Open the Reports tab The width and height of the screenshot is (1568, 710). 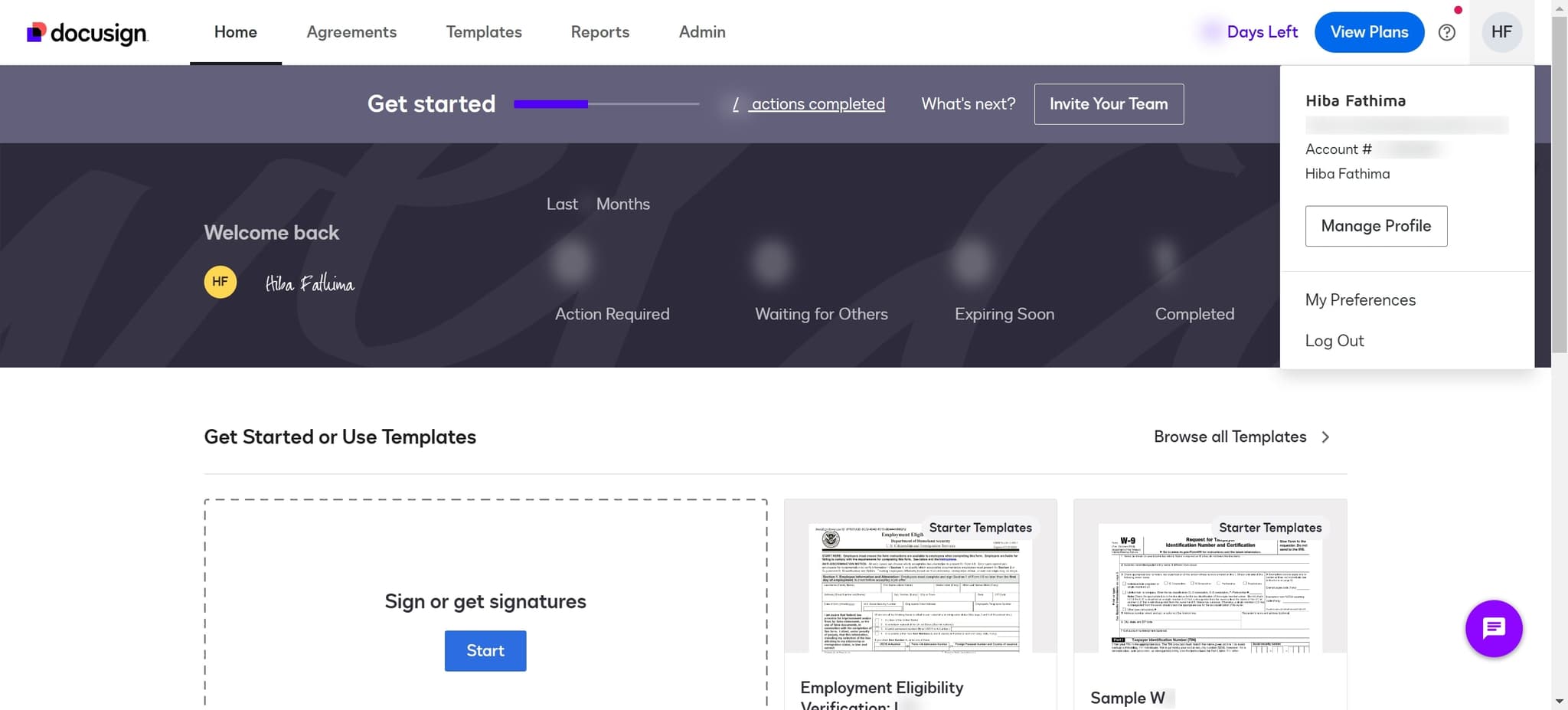coord(599,32)
